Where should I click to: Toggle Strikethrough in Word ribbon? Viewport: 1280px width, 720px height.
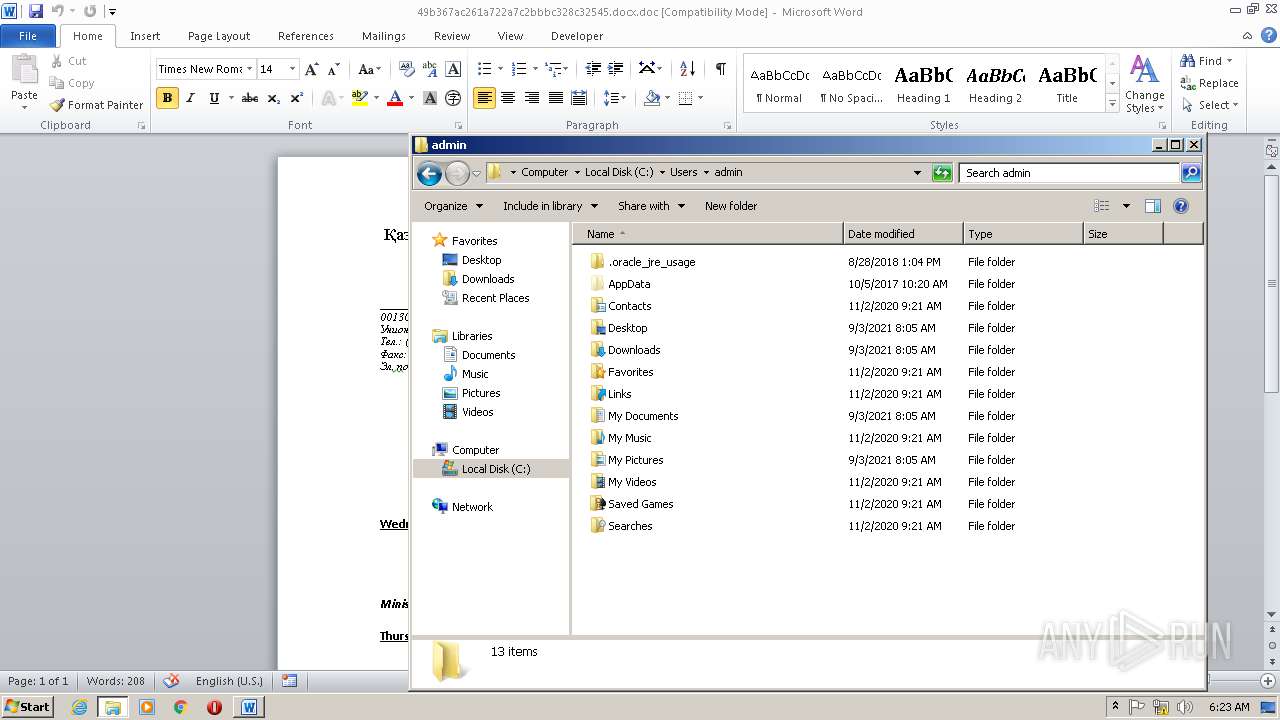[x=250, y=98]
